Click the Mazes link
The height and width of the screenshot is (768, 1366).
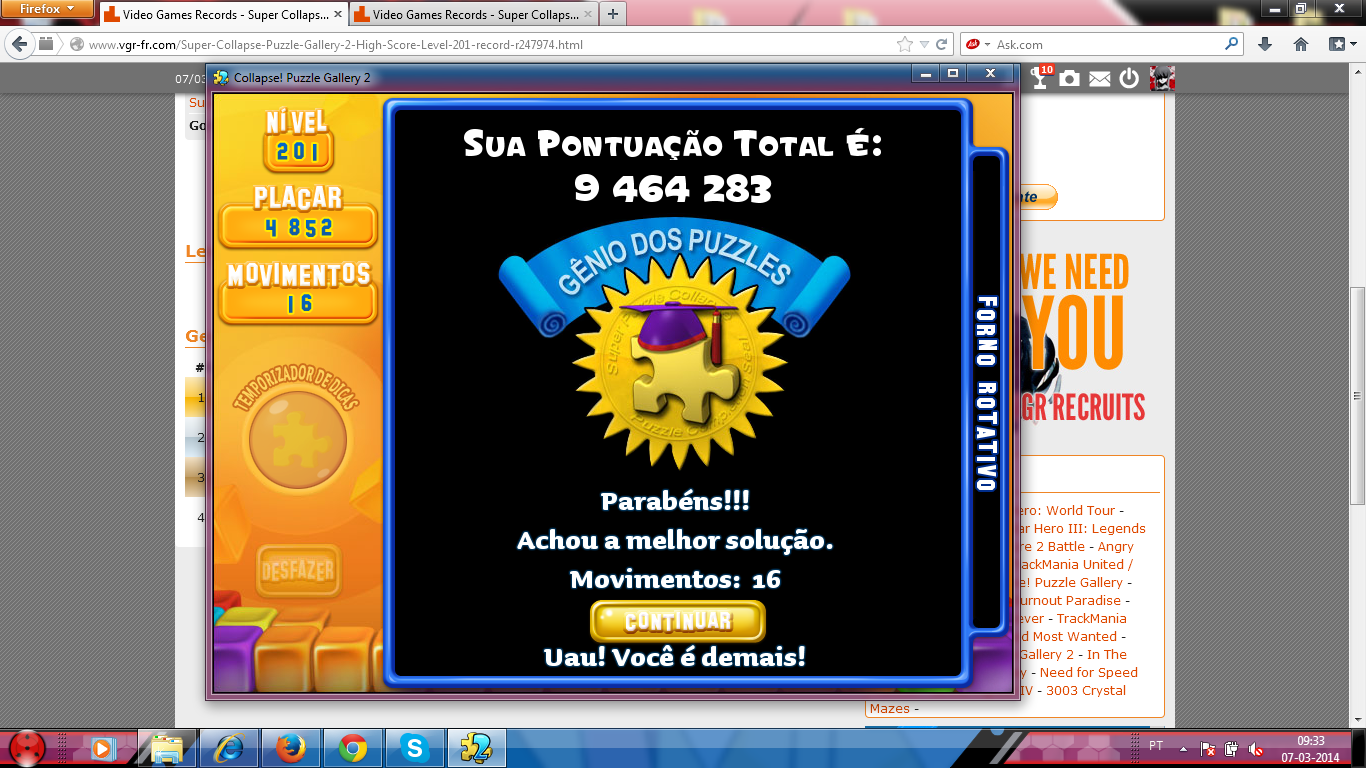(x=889, y=708)
